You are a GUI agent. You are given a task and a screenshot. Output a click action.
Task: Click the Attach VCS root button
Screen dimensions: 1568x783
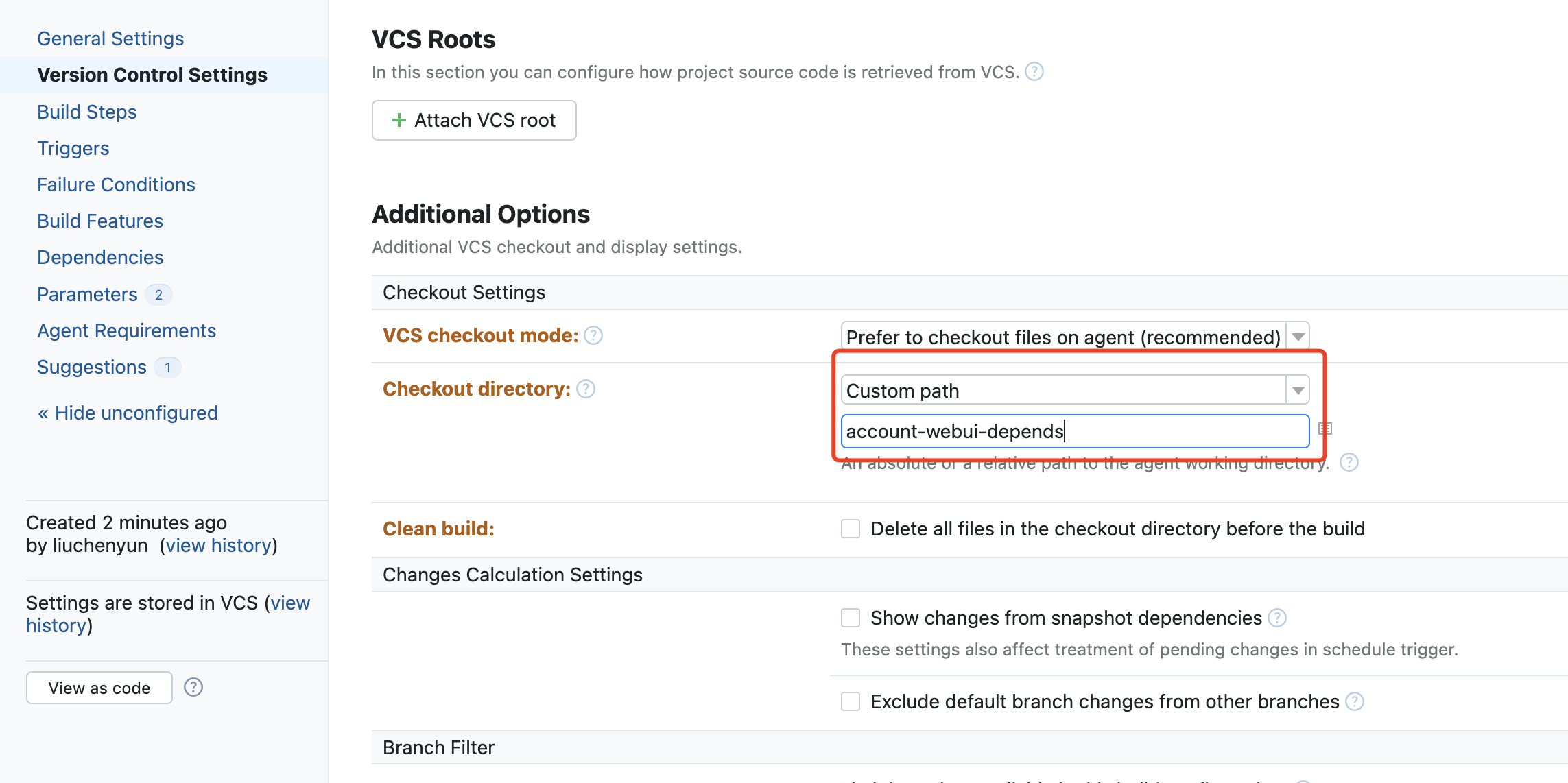474,121
